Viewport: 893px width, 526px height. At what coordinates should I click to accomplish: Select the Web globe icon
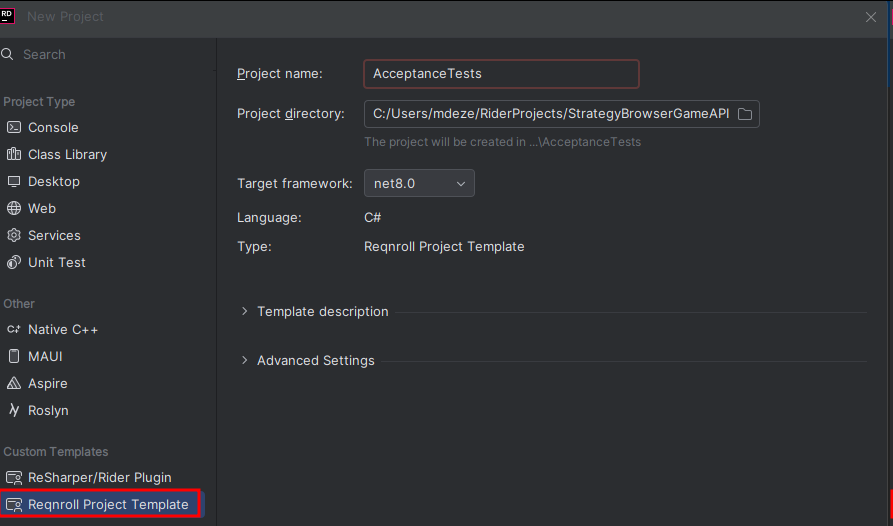14,208
